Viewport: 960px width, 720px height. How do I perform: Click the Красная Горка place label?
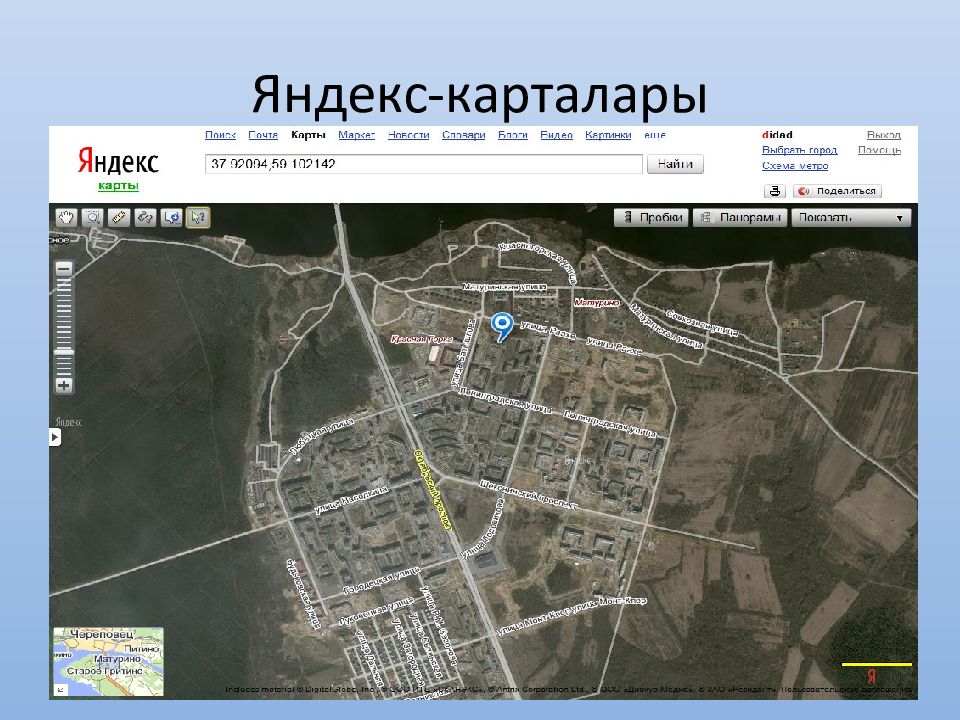click(x=422, y=339)
